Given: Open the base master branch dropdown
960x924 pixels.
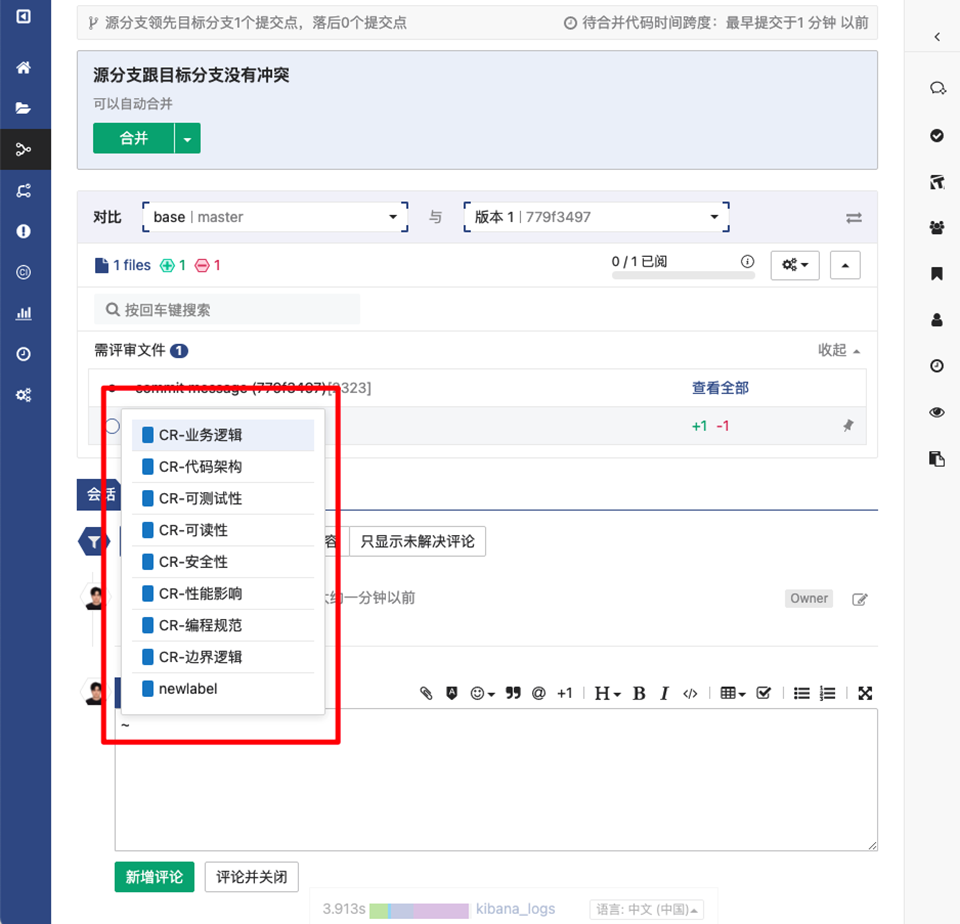Looking at the screenshot, I should [275, 217].
